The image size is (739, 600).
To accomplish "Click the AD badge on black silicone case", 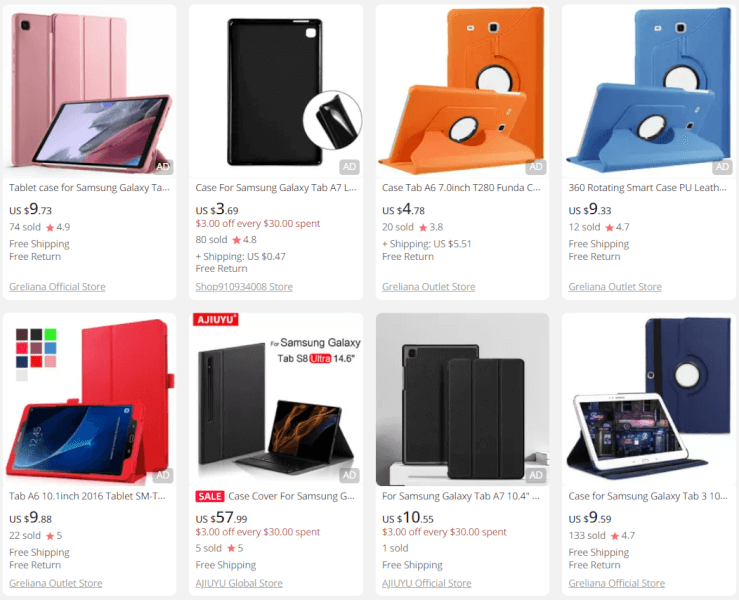I will click(x=349, y=166).
